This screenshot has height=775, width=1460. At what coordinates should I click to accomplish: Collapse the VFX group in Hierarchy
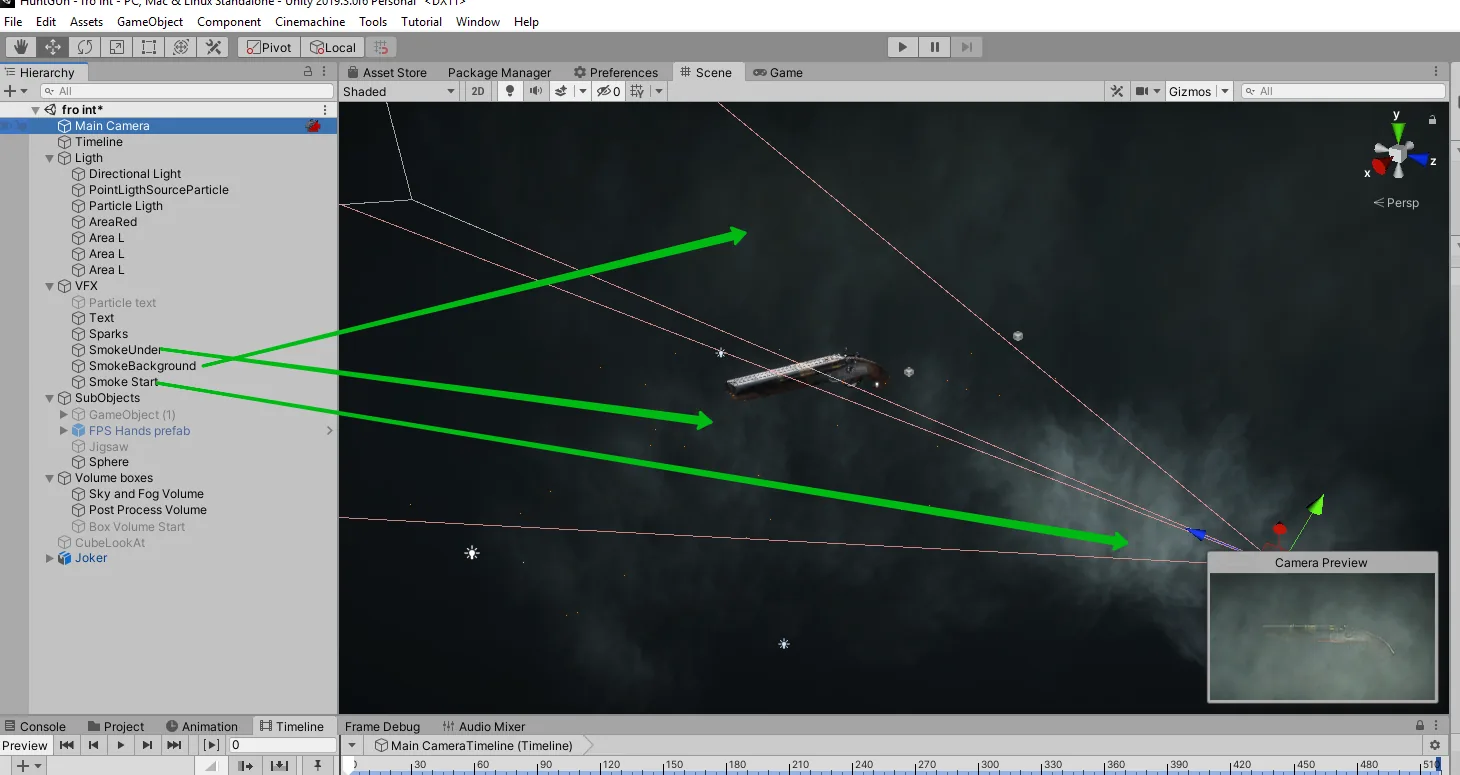point(50,286)
